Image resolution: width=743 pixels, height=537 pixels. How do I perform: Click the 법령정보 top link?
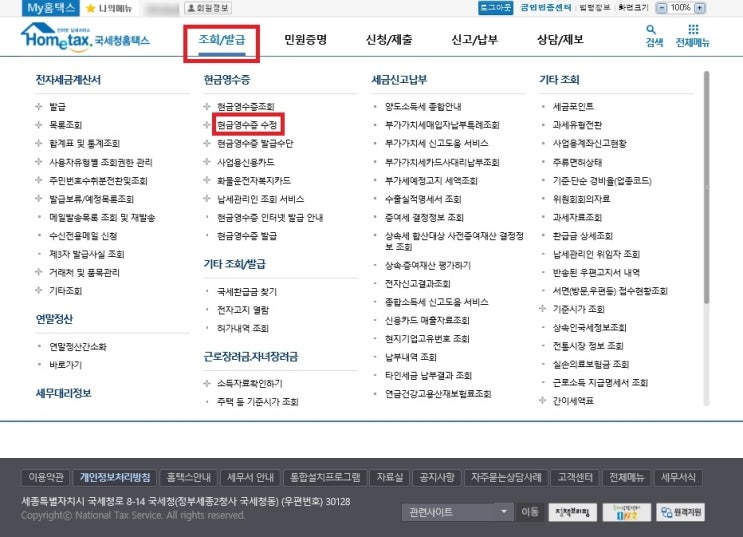pyautogui.click(x=595, y=8)
